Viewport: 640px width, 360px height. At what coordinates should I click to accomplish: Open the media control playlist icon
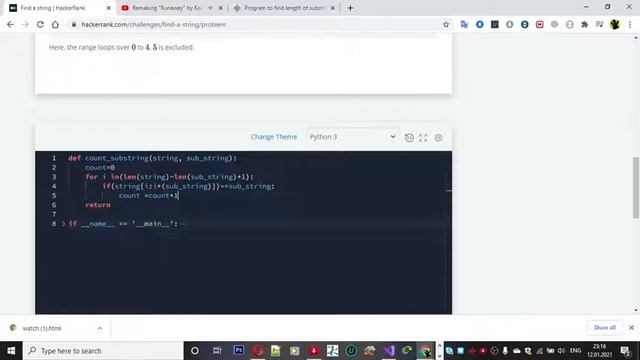coord(599,24)
